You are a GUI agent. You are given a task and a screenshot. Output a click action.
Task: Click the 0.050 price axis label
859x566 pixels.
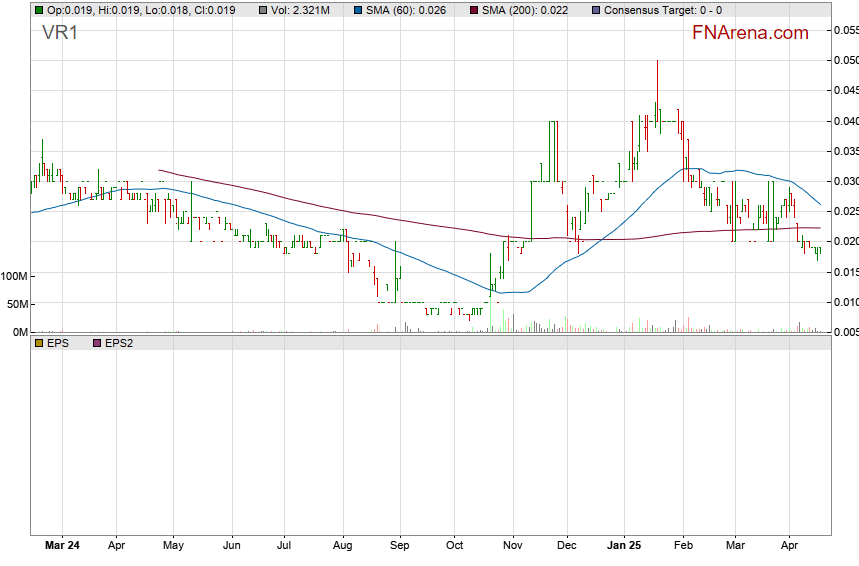845,61
